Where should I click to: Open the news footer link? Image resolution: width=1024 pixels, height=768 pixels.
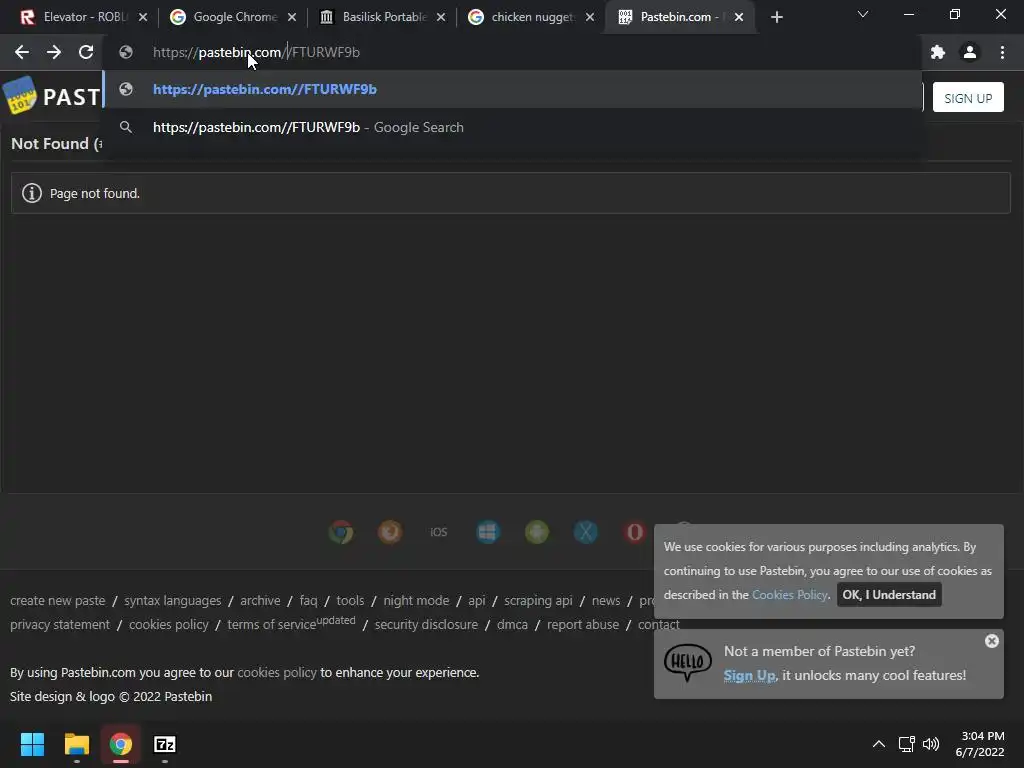click(x=606, y=601)
